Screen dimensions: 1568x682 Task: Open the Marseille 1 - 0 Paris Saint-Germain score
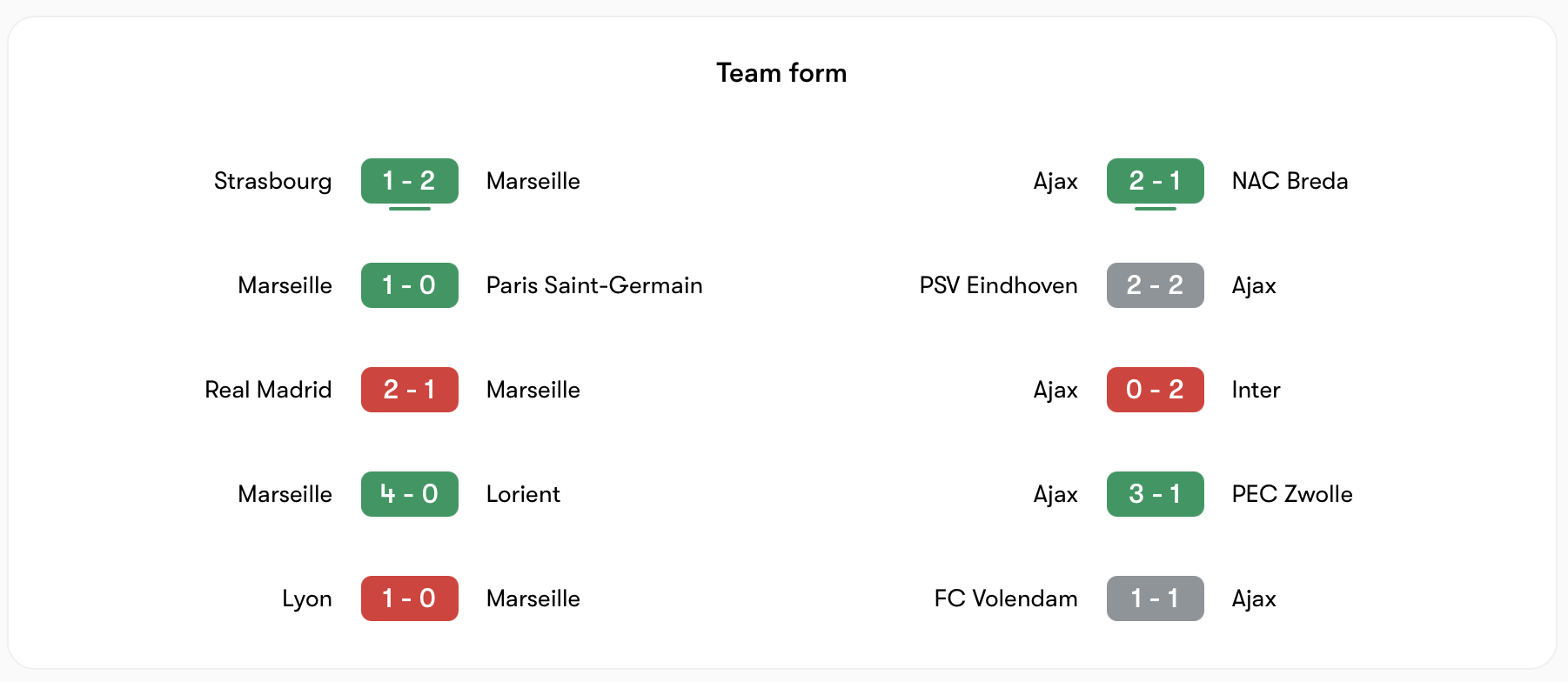tap(409, 285)
